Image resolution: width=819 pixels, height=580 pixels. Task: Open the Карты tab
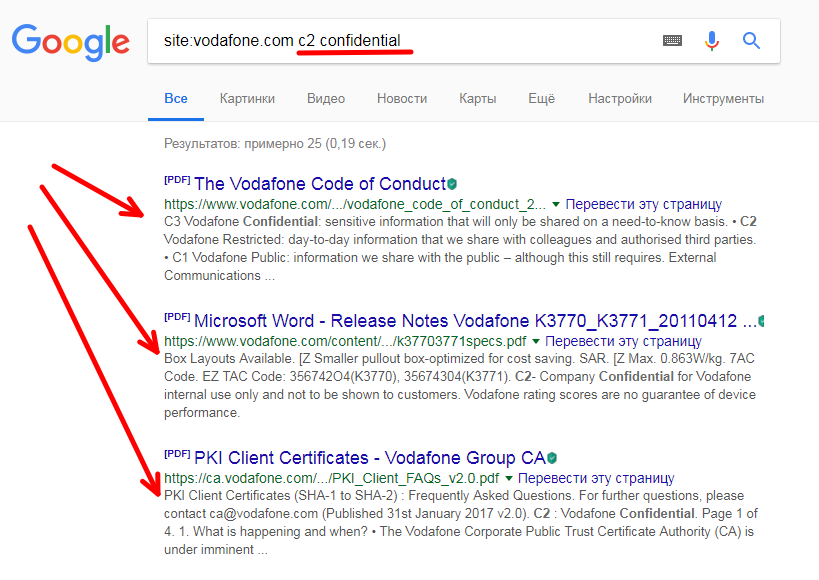pos(477,99)
